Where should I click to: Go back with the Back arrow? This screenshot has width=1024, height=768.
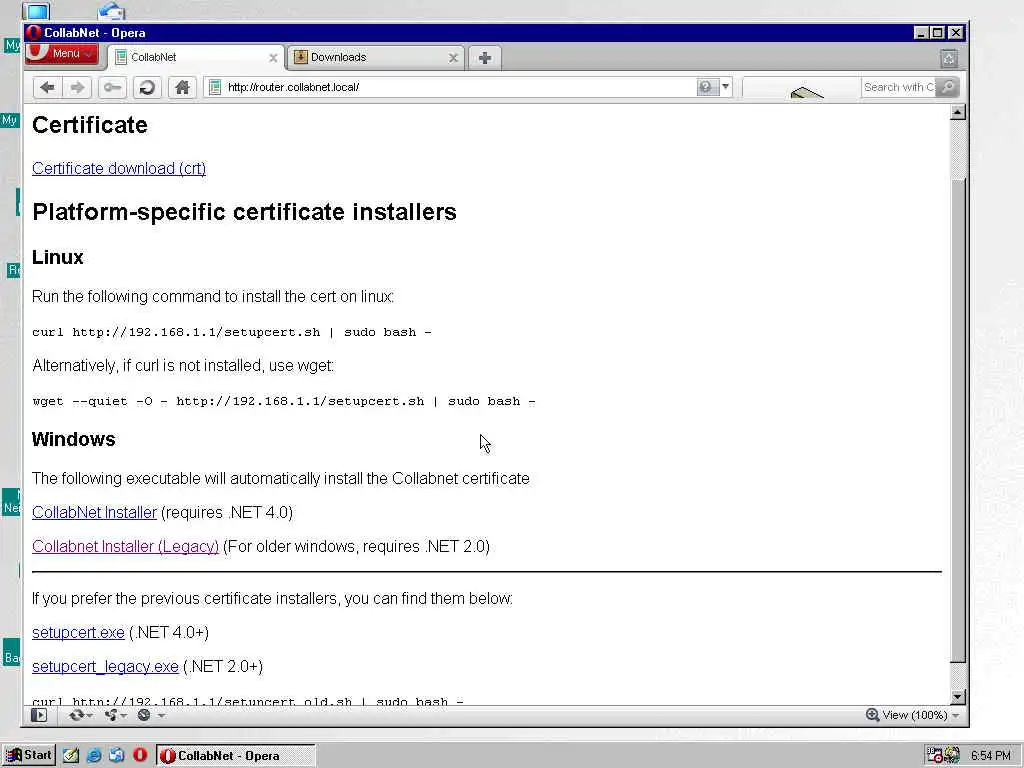pyautogui.click(x=47, y=88)
